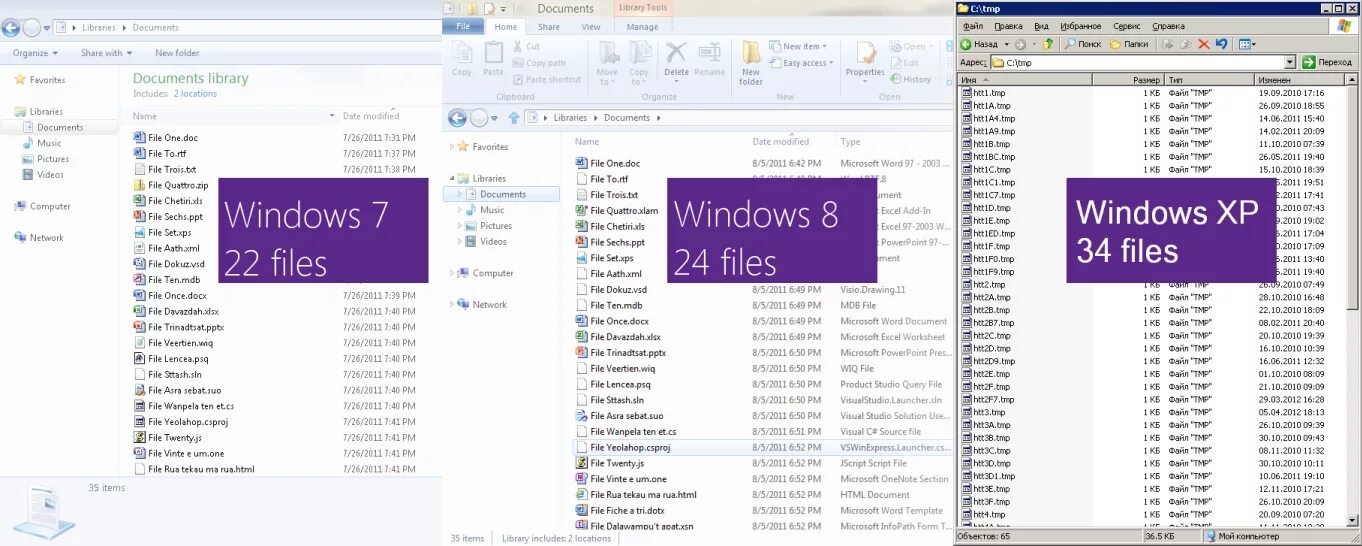This screenshot has width=1362, height=546.
Task: Click Paste in the Windows 8 ribbon
Action: coord(494,59)
